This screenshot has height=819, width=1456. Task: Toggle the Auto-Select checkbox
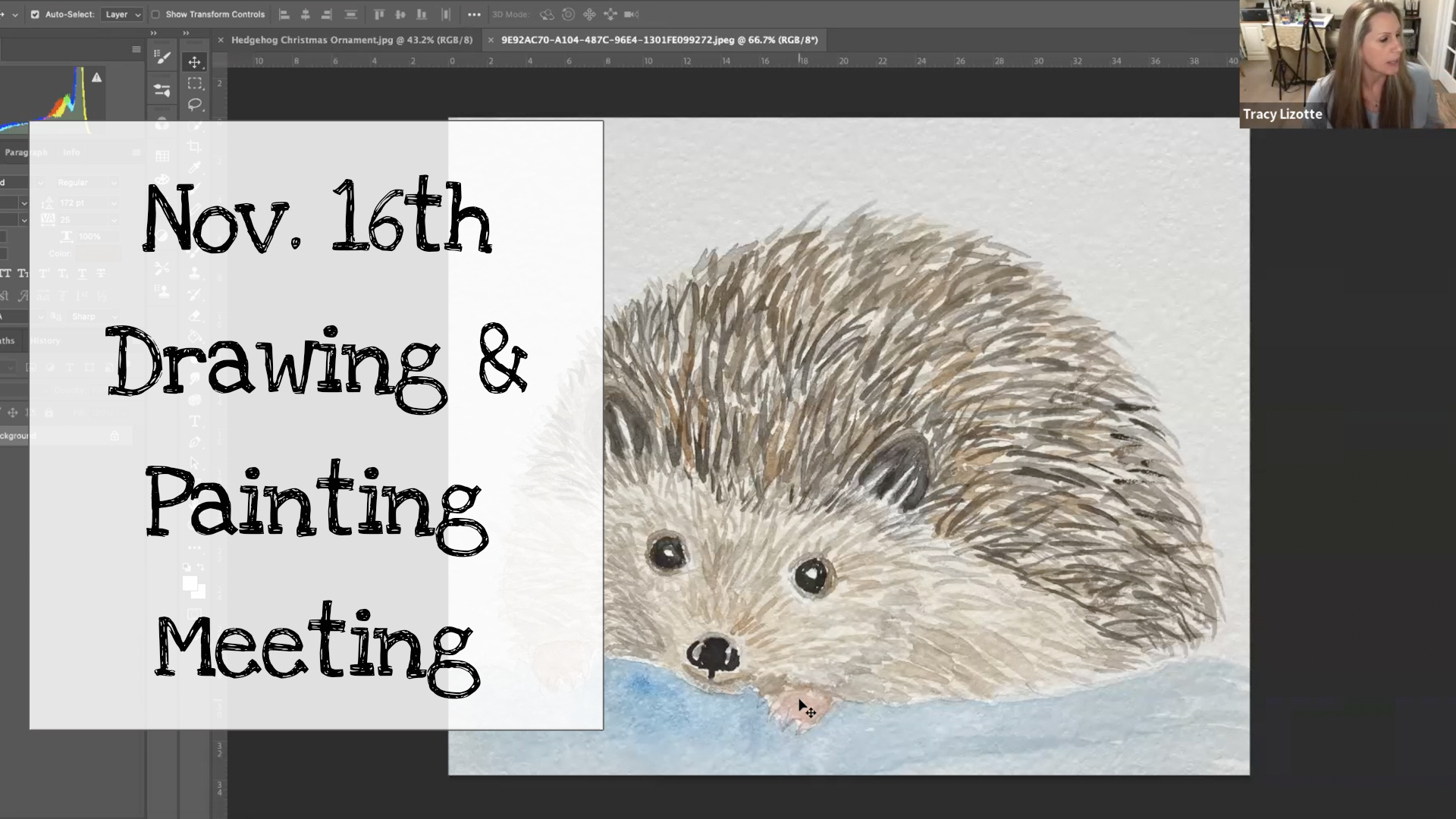coord(35,14)
